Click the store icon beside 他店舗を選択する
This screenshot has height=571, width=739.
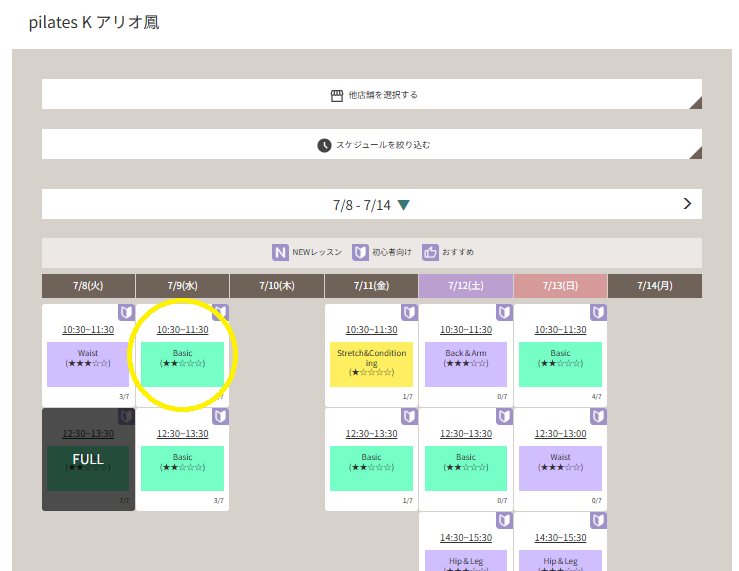coord(337,95)
